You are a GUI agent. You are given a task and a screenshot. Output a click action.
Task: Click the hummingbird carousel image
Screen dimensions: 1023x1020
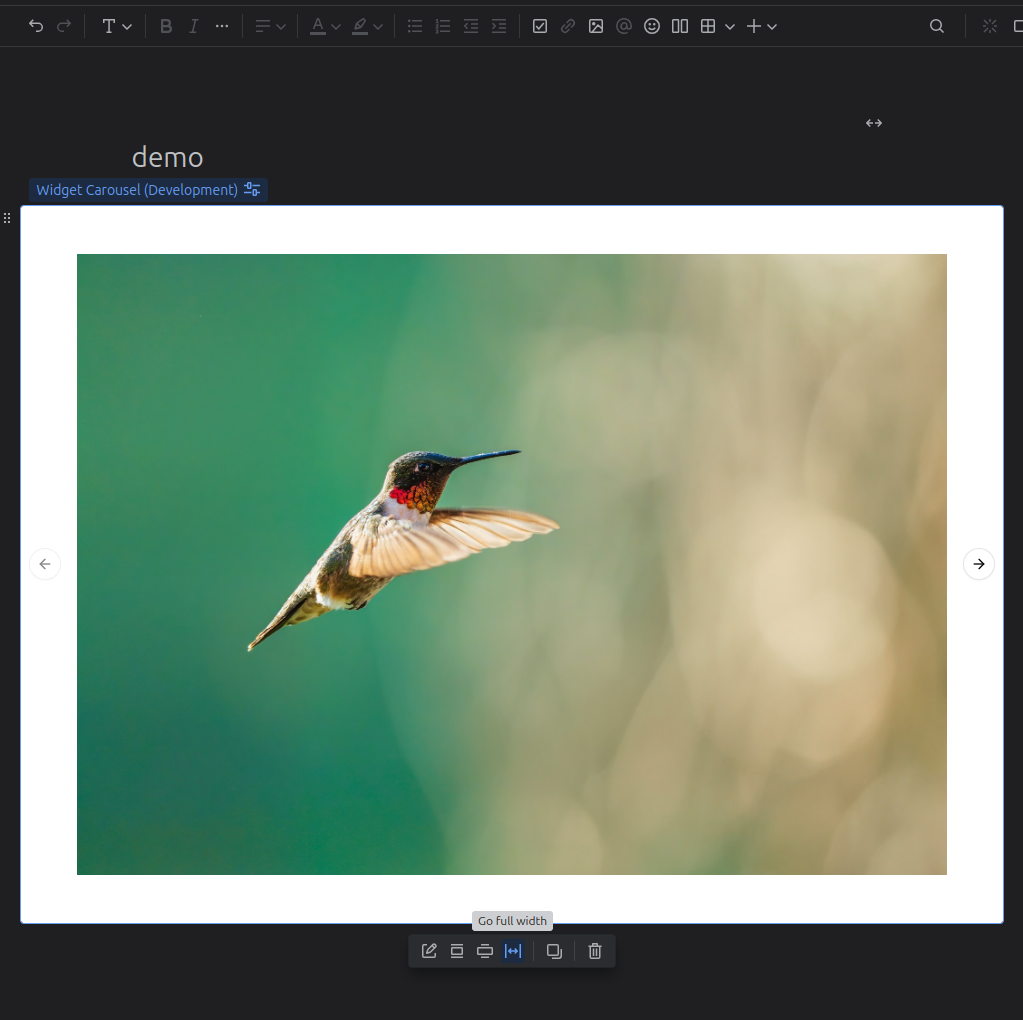(512, 564)
